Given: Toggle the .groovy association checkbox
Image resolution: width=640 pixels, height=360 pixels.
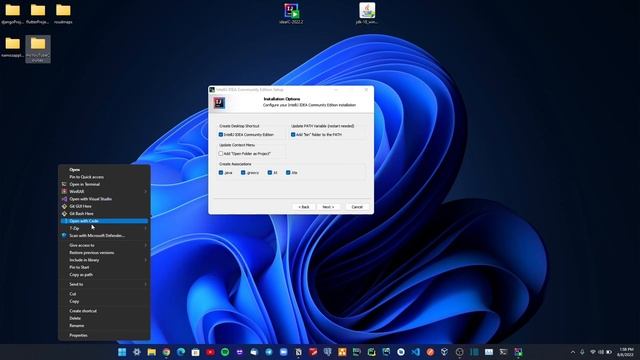Looking at the screenshot, I should (243, 173).
